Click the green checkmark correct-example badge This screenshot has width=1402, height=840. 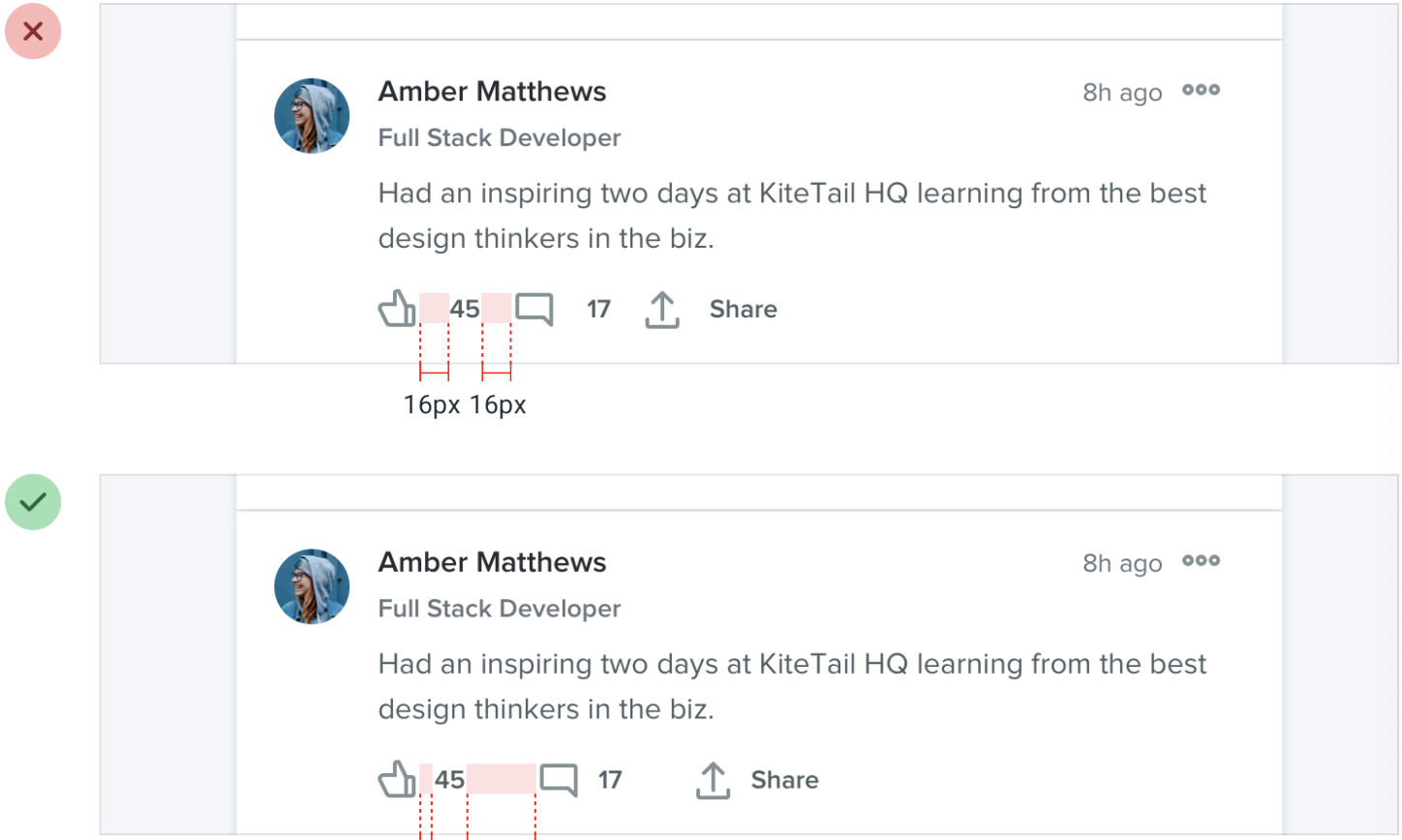coord(33,502)
